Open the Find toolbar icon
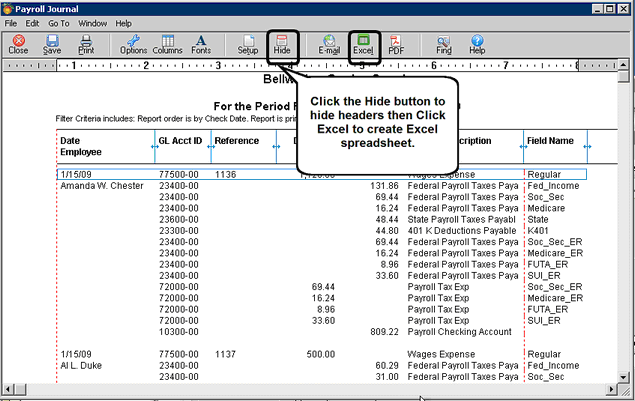635x401 pixels. pyautogui.click(x=444, y=45)
